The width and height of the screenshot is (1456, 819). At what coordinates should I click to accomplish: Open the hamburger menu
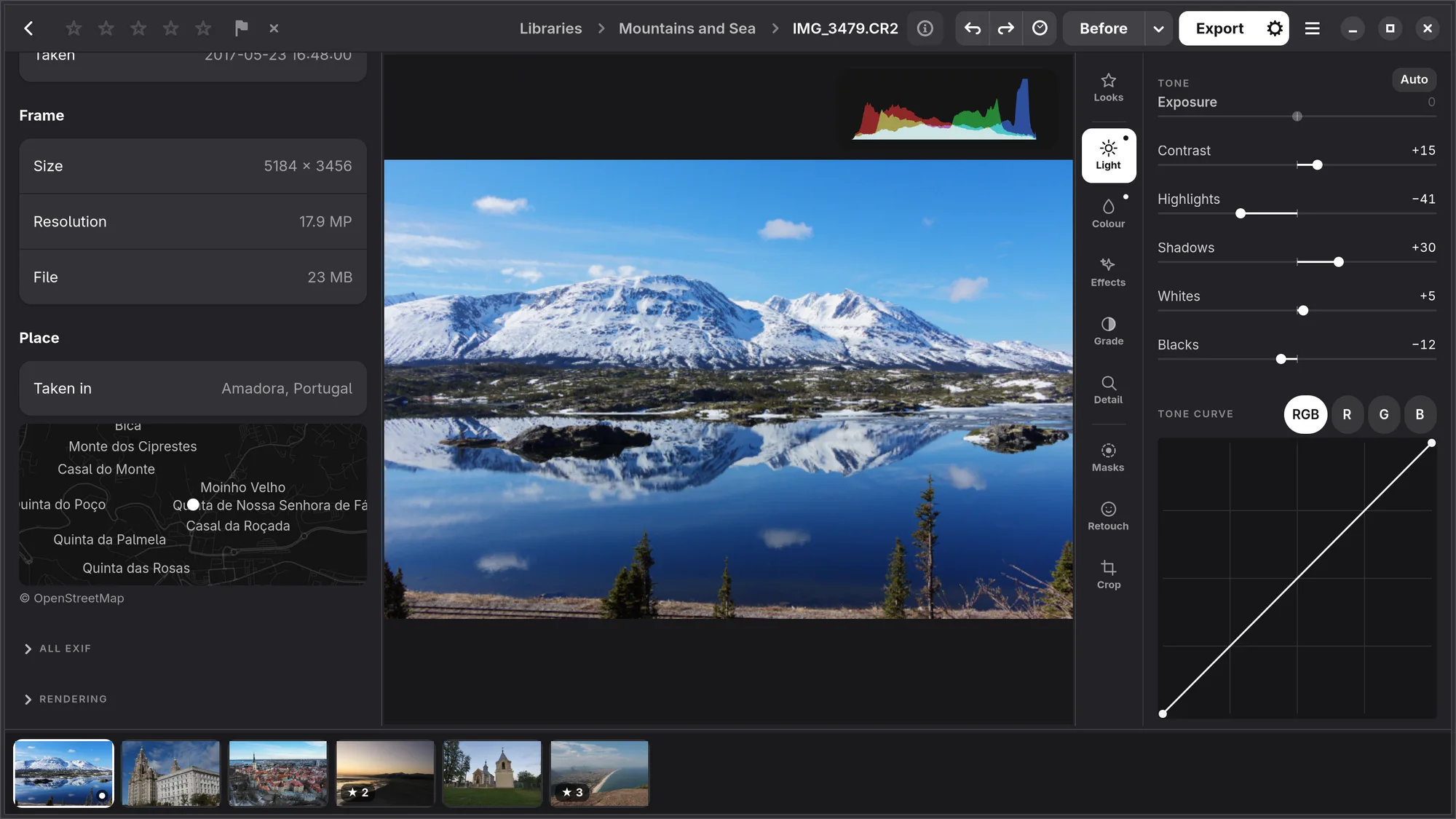tap(1312, 28)
